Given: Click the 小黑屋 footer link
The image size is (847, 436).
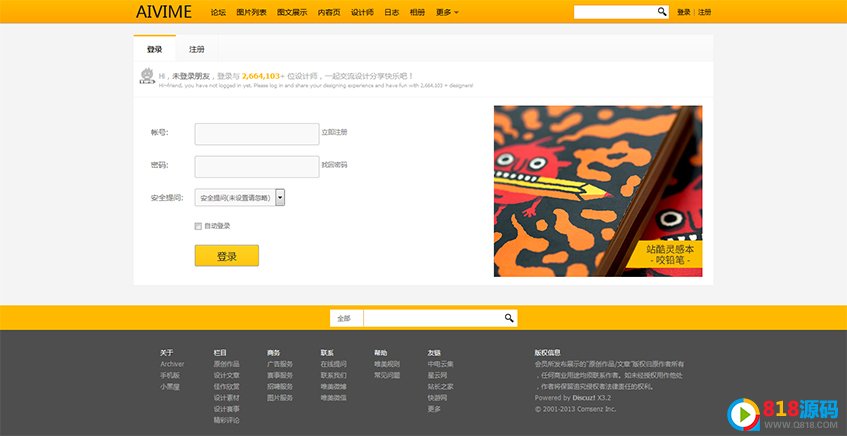Looking at the screenshot, I should 170,386.
